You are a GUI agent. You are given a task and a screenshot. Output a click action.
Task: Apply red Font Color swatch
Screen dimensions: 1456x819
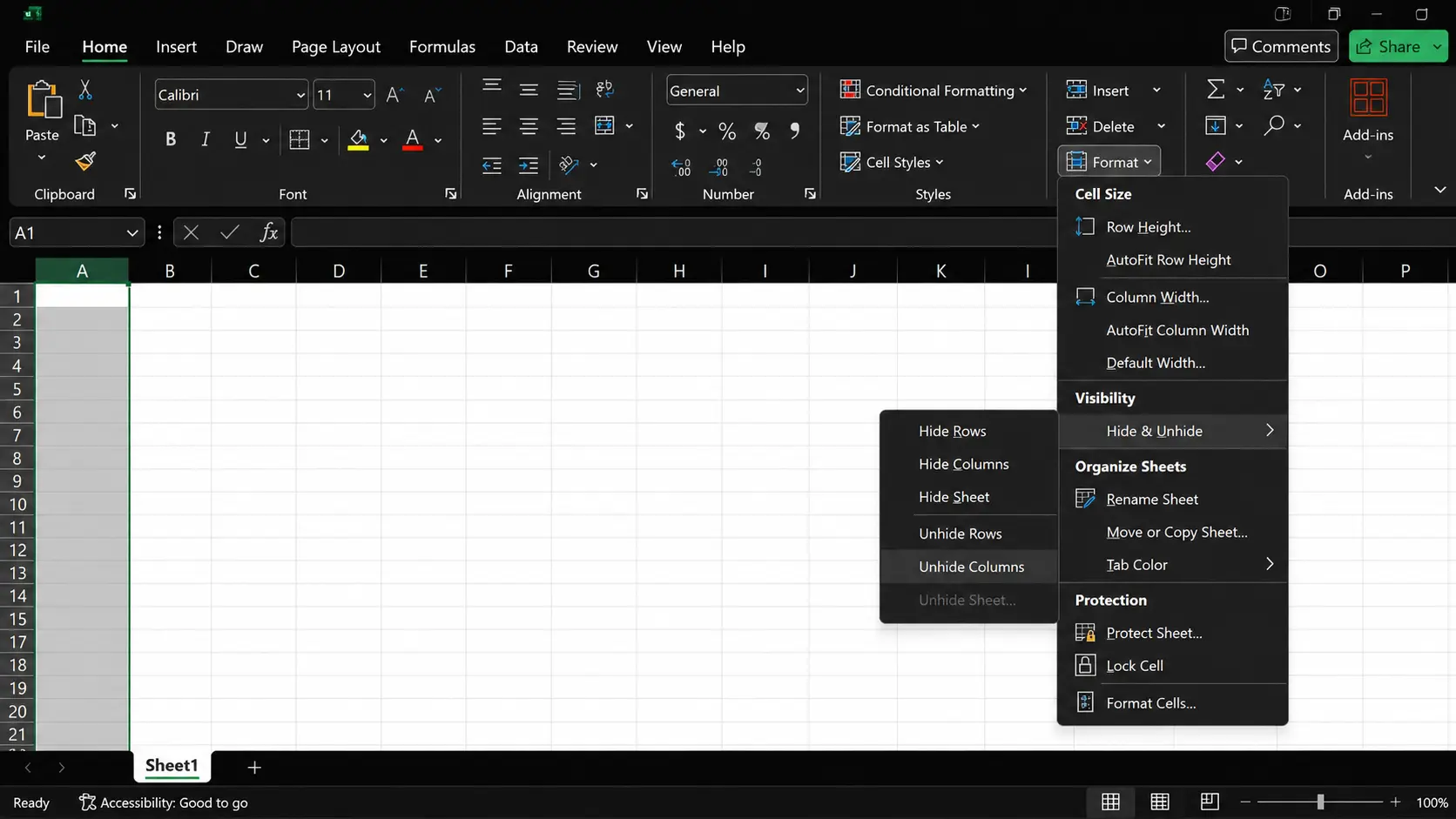pyautogui.click(x=413, y=139)
